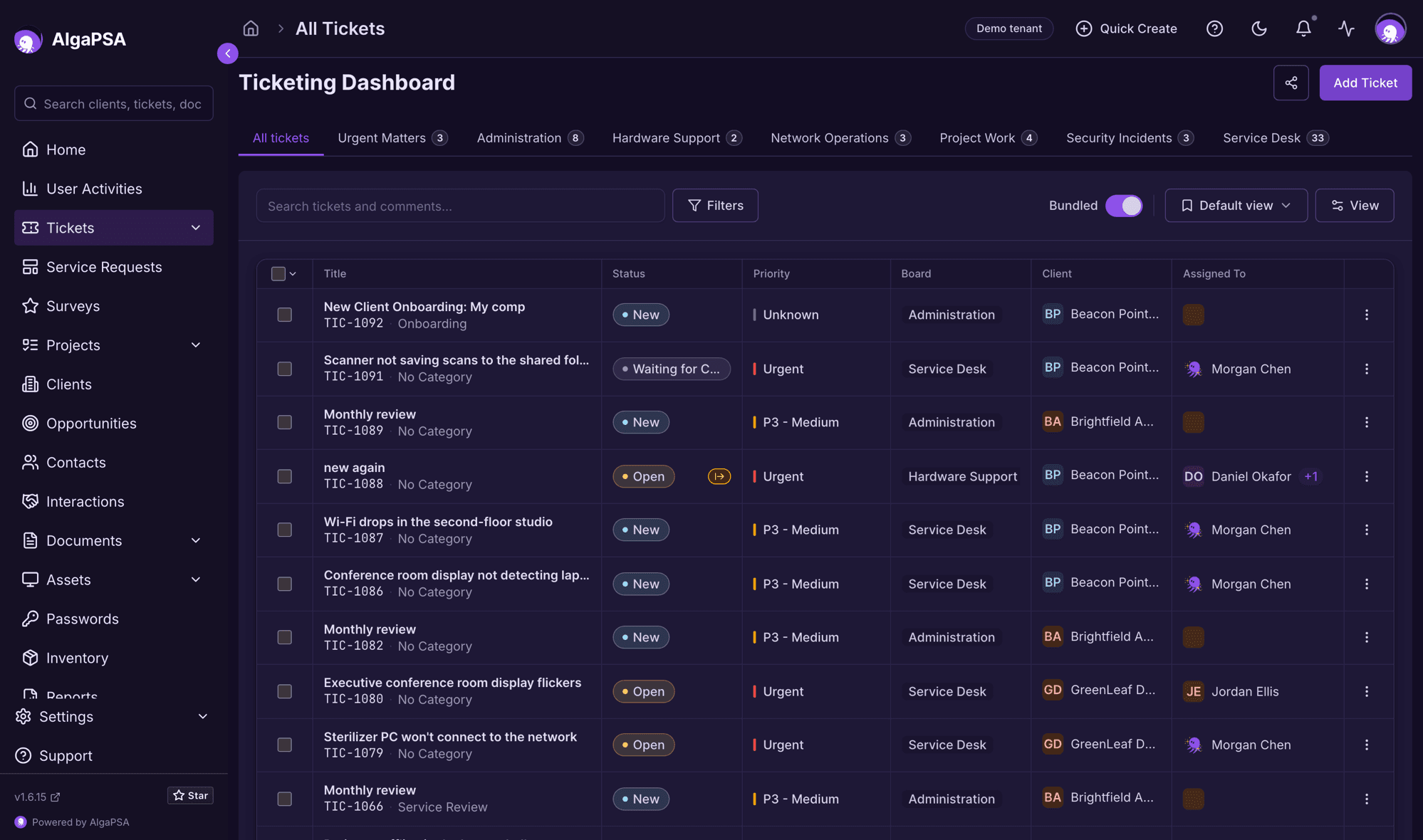This screenshot has height=840, width=1423.
Task: Switch to the Urgent Matters tab
Action: [392, 138]
